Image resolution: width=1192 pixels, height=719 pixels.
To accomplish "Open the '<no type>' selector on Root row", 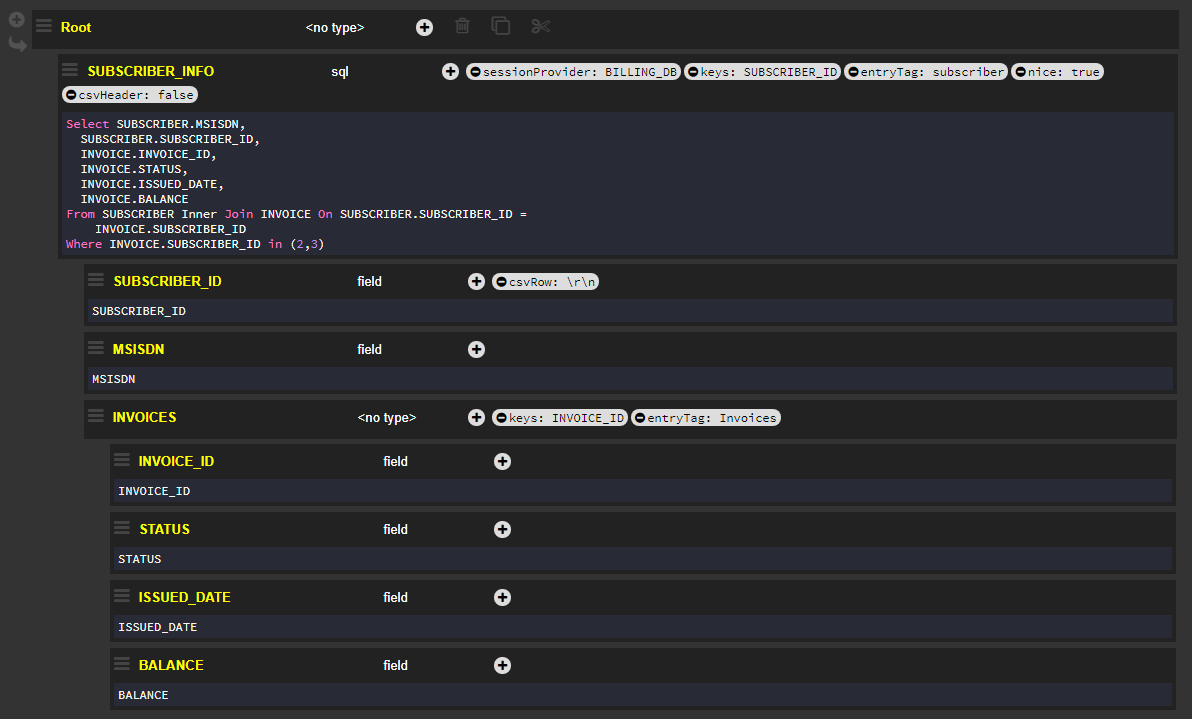I will [x=334, y=28].
